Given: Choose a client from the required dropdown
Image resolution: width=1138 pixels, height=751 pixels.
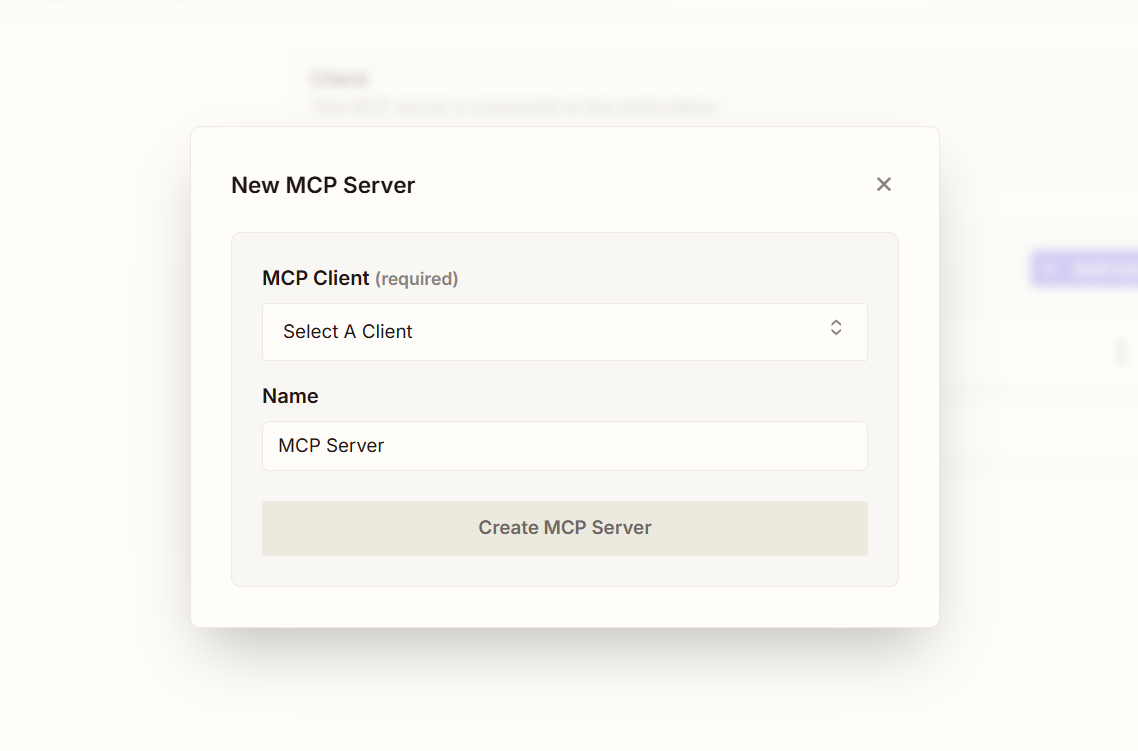Looking at the screenshot, I should (x=564, y=331).
